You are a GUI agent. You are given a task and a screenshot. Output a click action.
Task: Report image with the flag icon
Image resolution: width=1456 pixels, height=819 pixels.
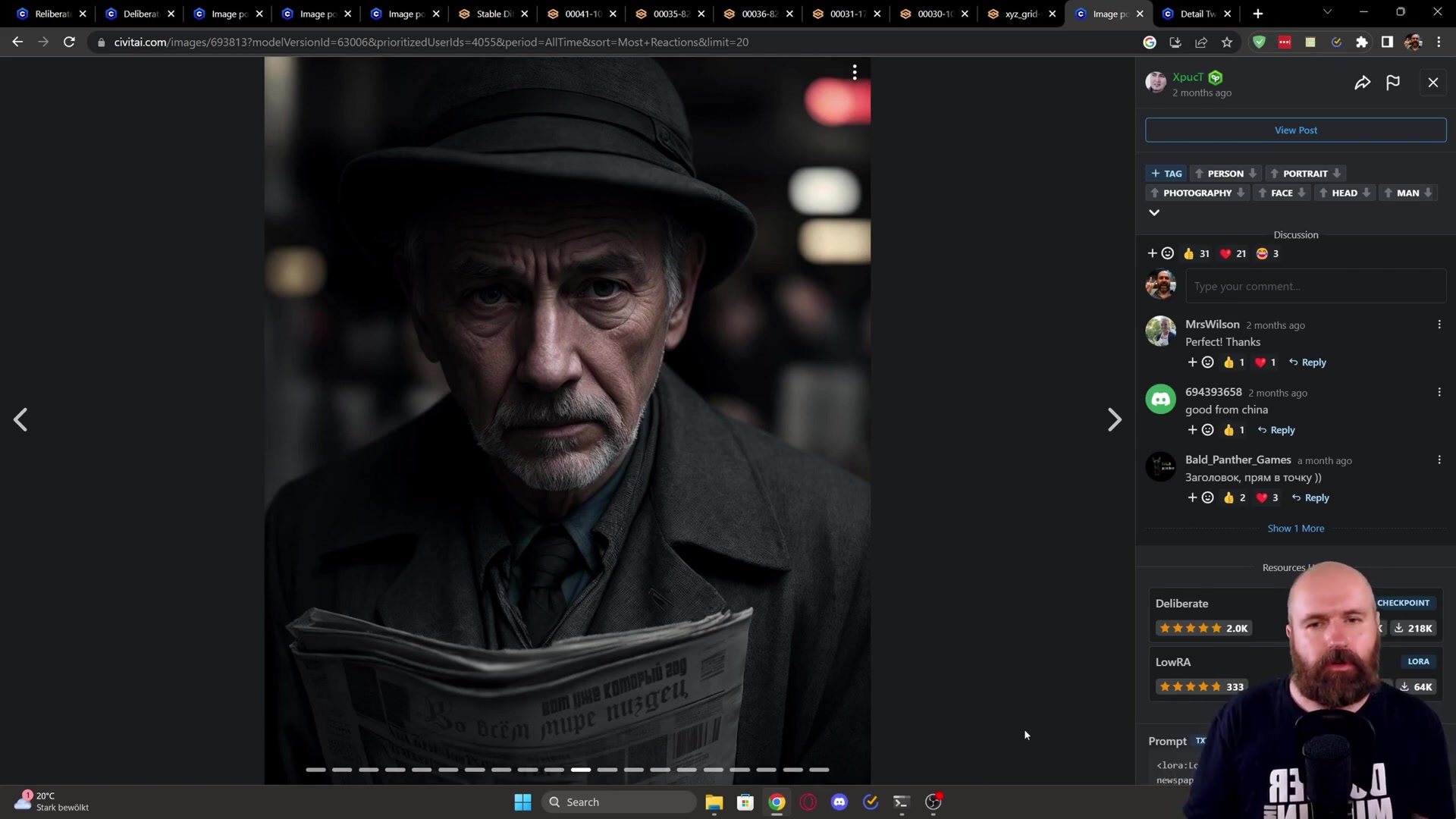point(1393,83)
